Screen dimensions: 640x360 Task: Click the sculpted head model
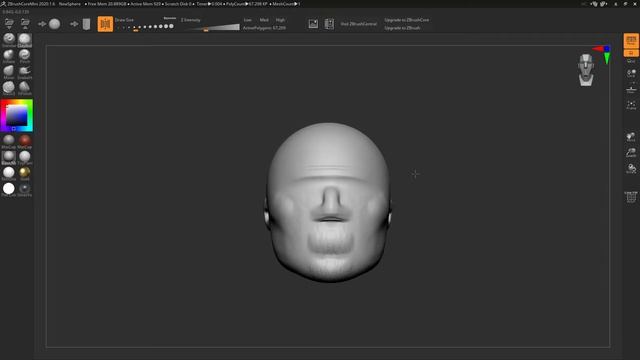point(329,202)
